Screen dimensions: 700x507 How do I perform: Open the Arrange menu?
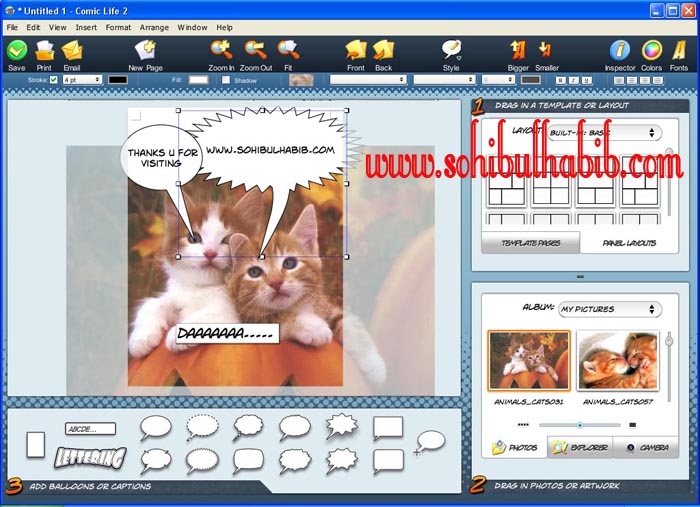(x=154, y=27)
